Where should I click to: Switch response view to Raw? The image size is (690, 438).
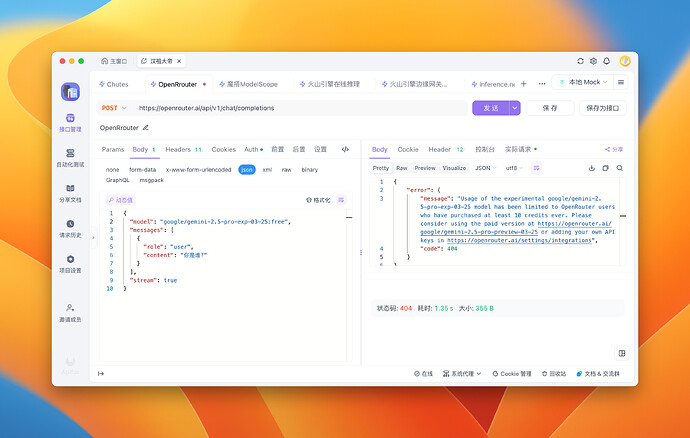click(x=401, y=168)
